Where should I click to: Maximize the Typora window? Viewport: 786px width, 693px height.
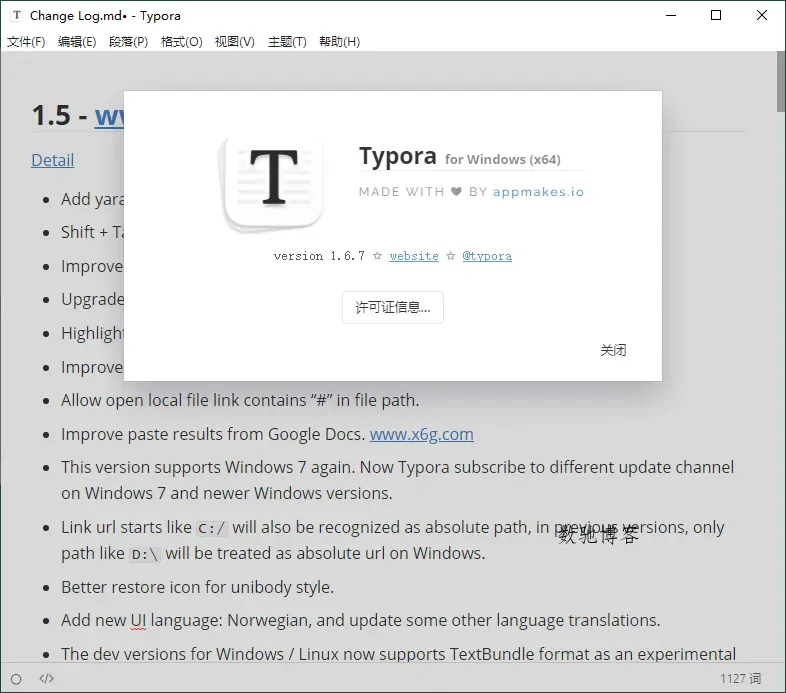pyautogui.click(x=716, y=16)
